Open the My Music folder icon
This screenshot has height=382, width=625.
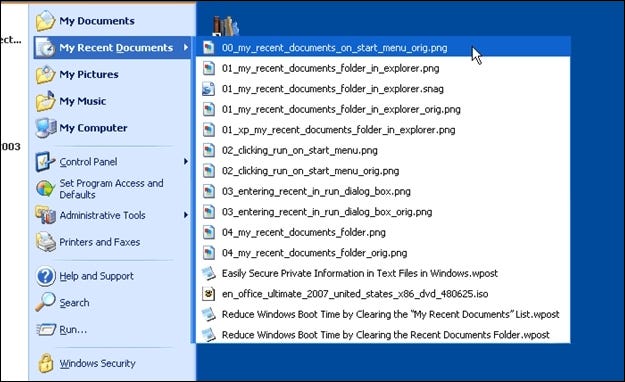[45, 101]
